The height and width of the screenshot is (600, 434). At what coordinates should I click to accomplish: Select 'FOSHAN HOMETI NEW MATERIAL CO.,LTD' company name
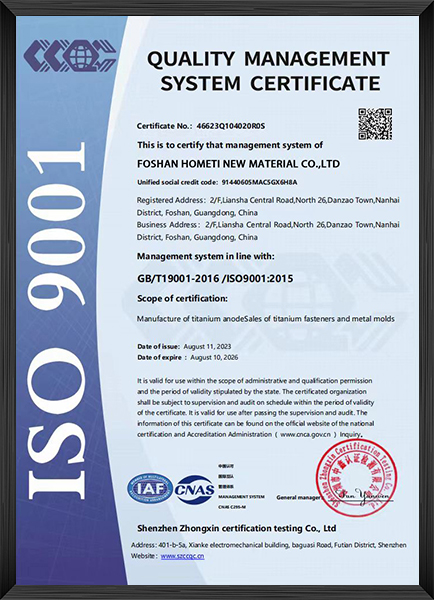(238, 164)
